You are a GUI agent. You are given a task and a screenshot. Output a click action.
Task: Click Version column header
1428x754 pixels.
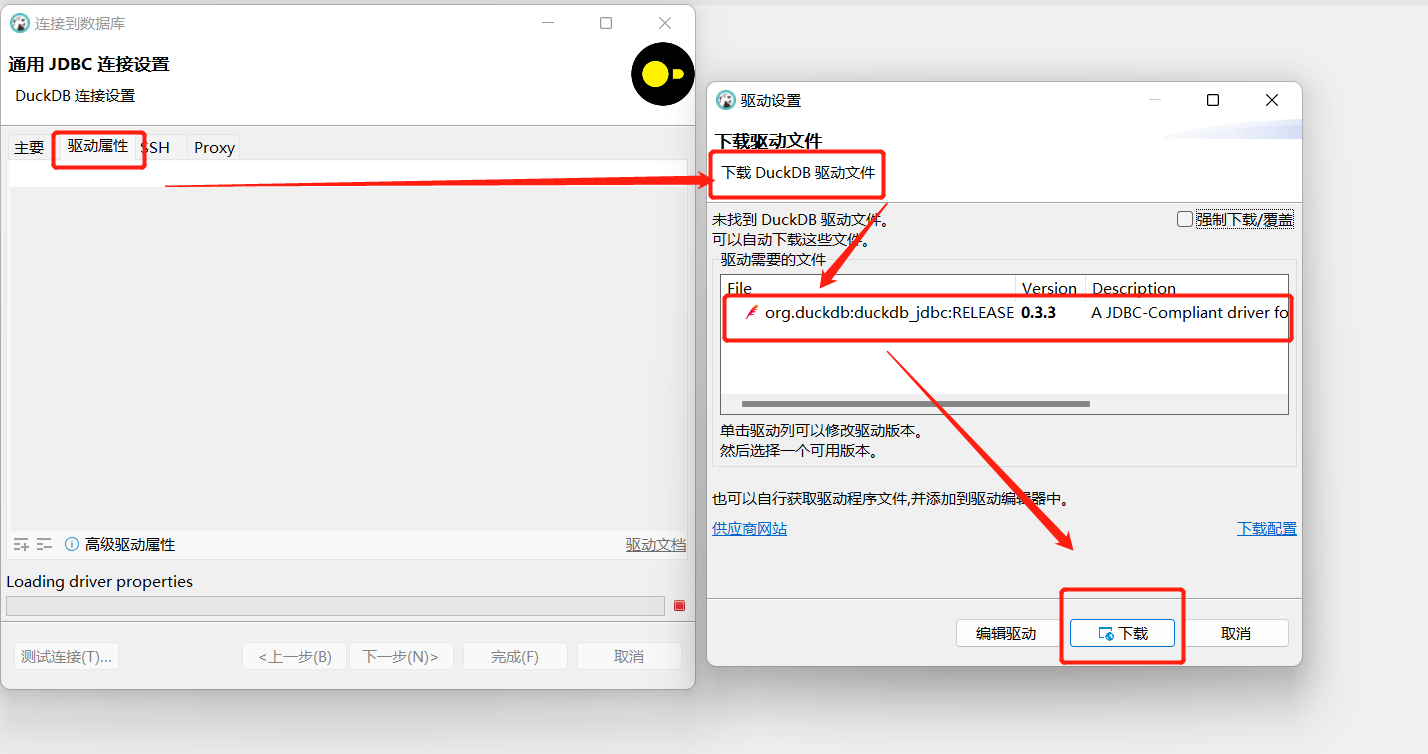[1051, 287]
